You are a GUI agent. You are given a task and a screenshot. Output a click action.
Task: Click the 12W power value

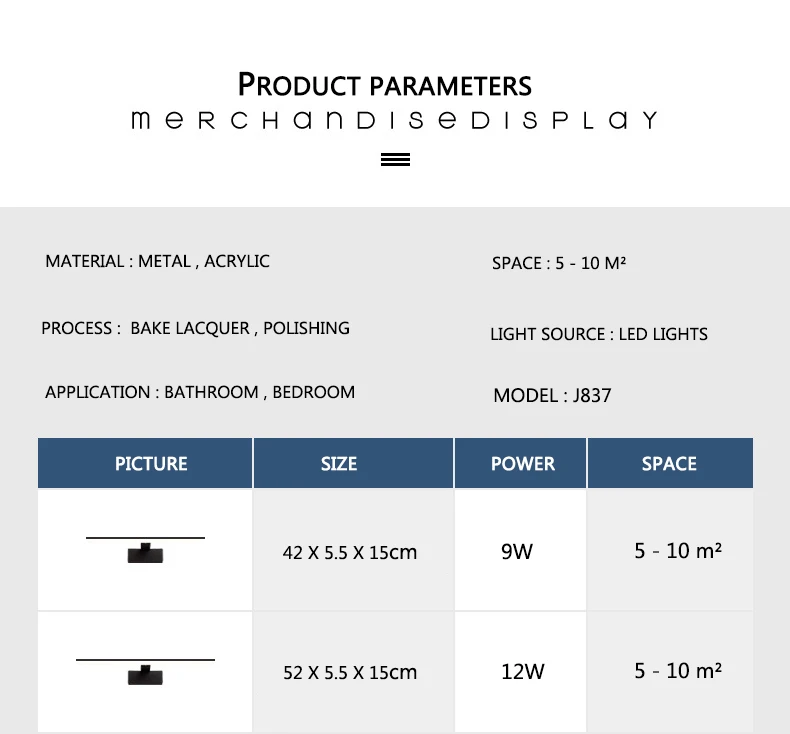522,672
